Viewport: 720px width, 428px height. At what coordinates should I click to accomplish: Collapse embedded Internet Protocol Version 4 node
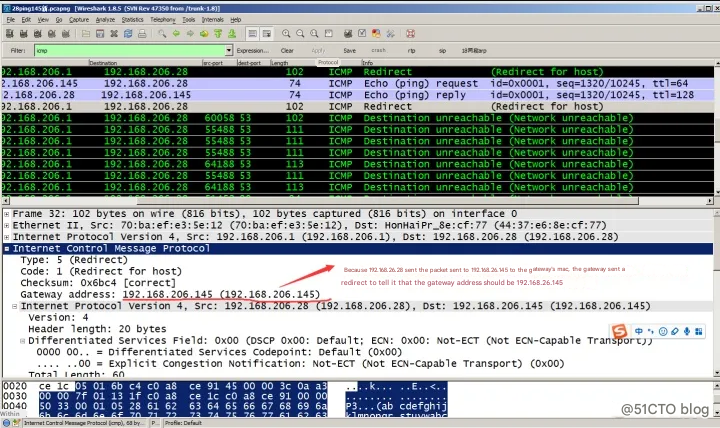pos(15,306)
